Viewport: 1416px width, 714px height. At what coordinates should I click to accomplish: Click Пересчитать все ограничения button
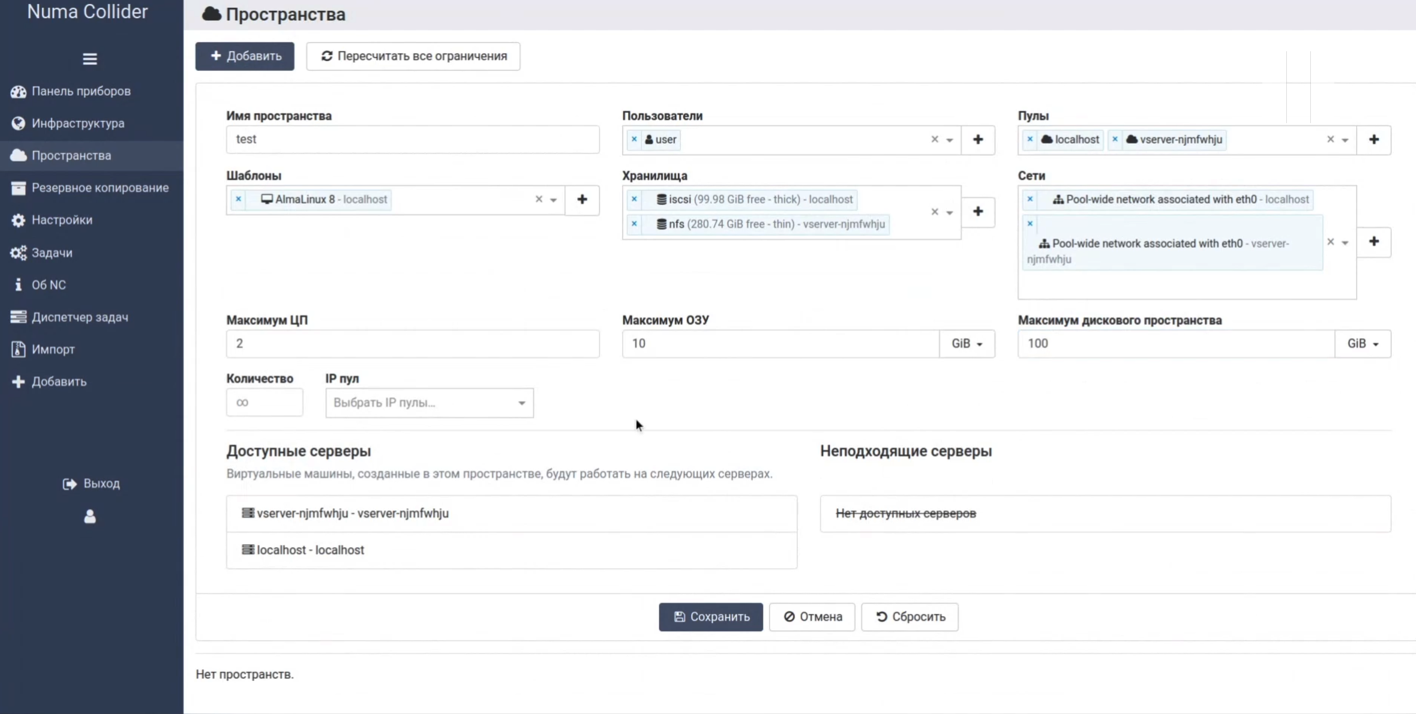pyautogui.click(x=413, y=56)
